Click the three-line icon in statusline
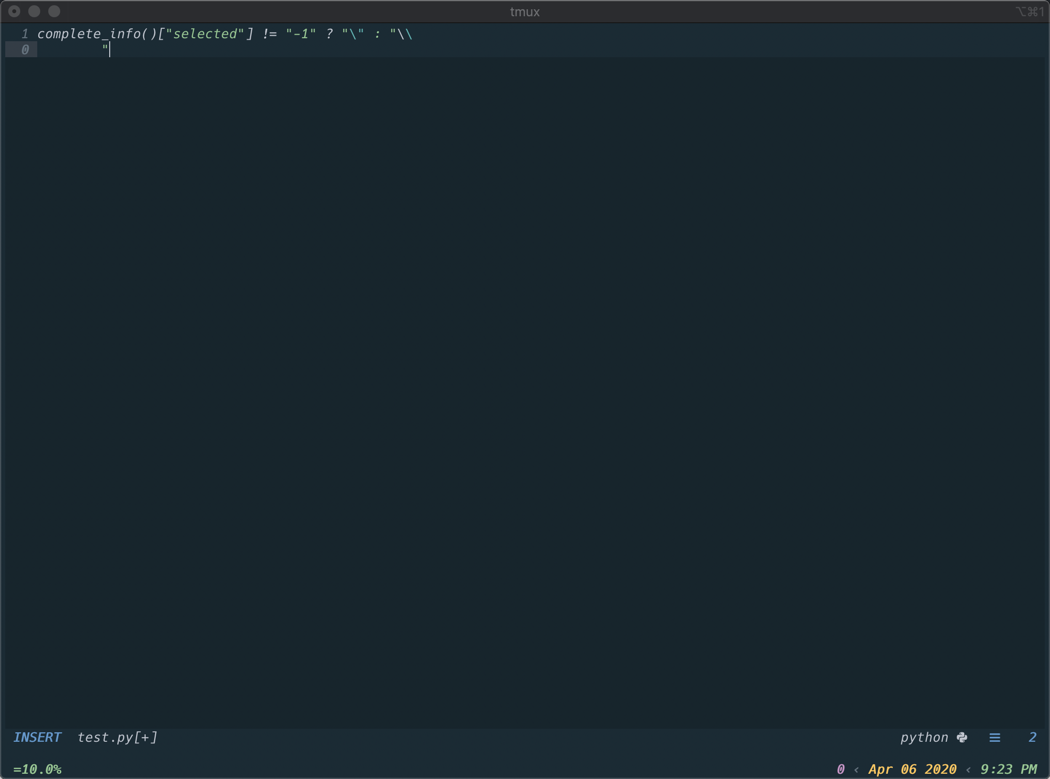The width and height of the screenshot is (1050, 779). click(994, 737)
